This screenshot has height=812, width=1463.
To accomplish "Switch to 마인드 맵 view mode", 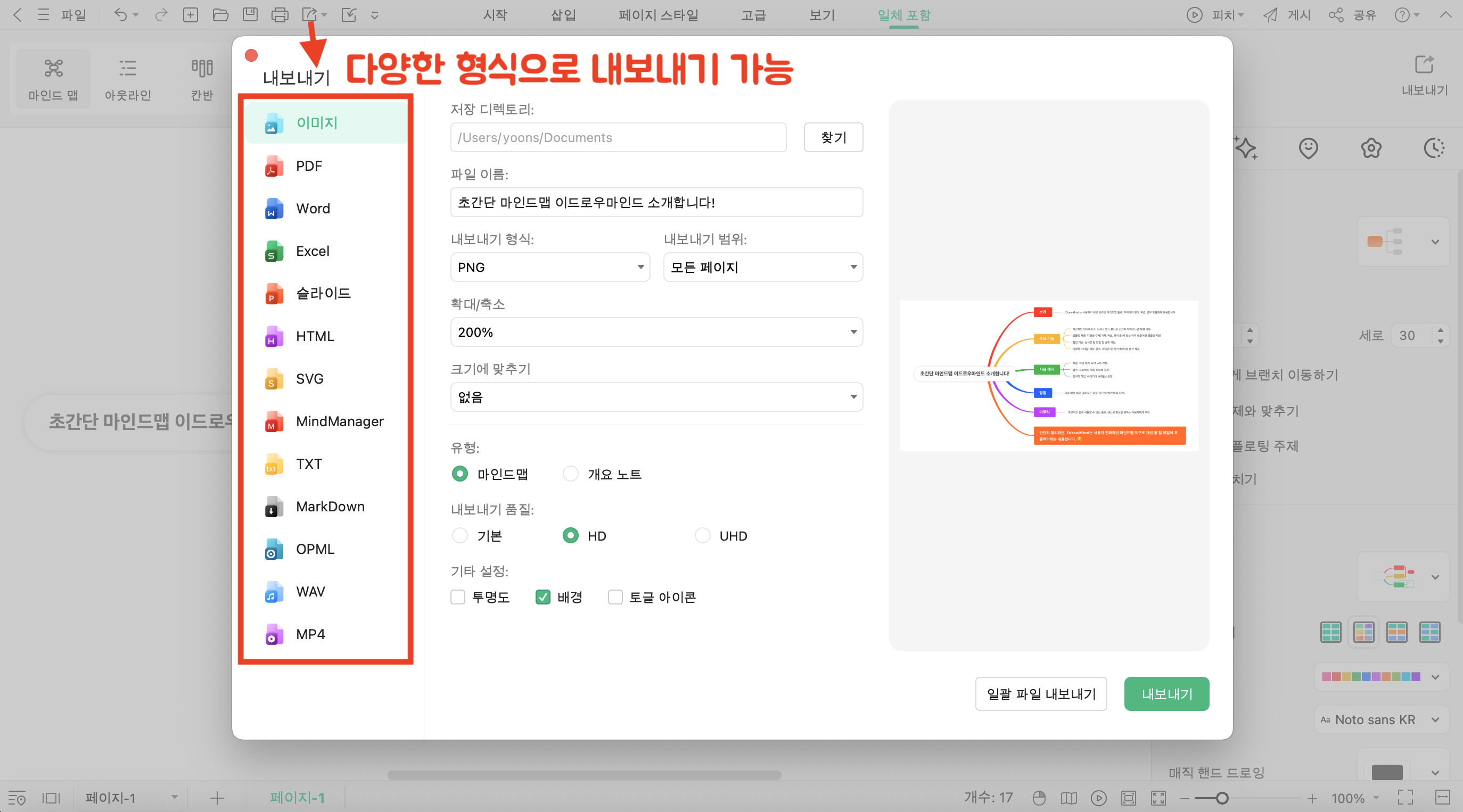I will point(53,78).
